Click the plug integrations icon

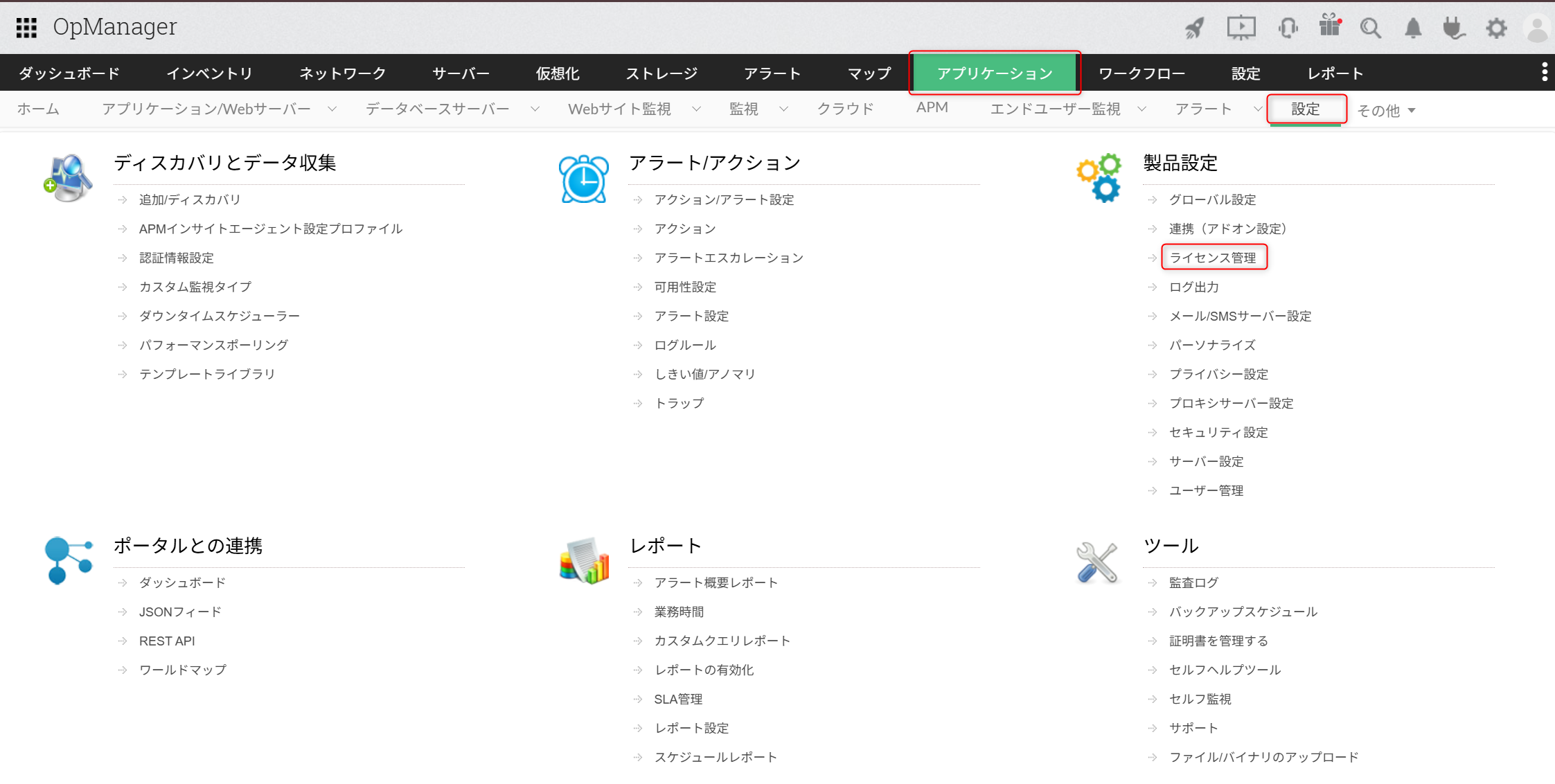click(1454, 28)
